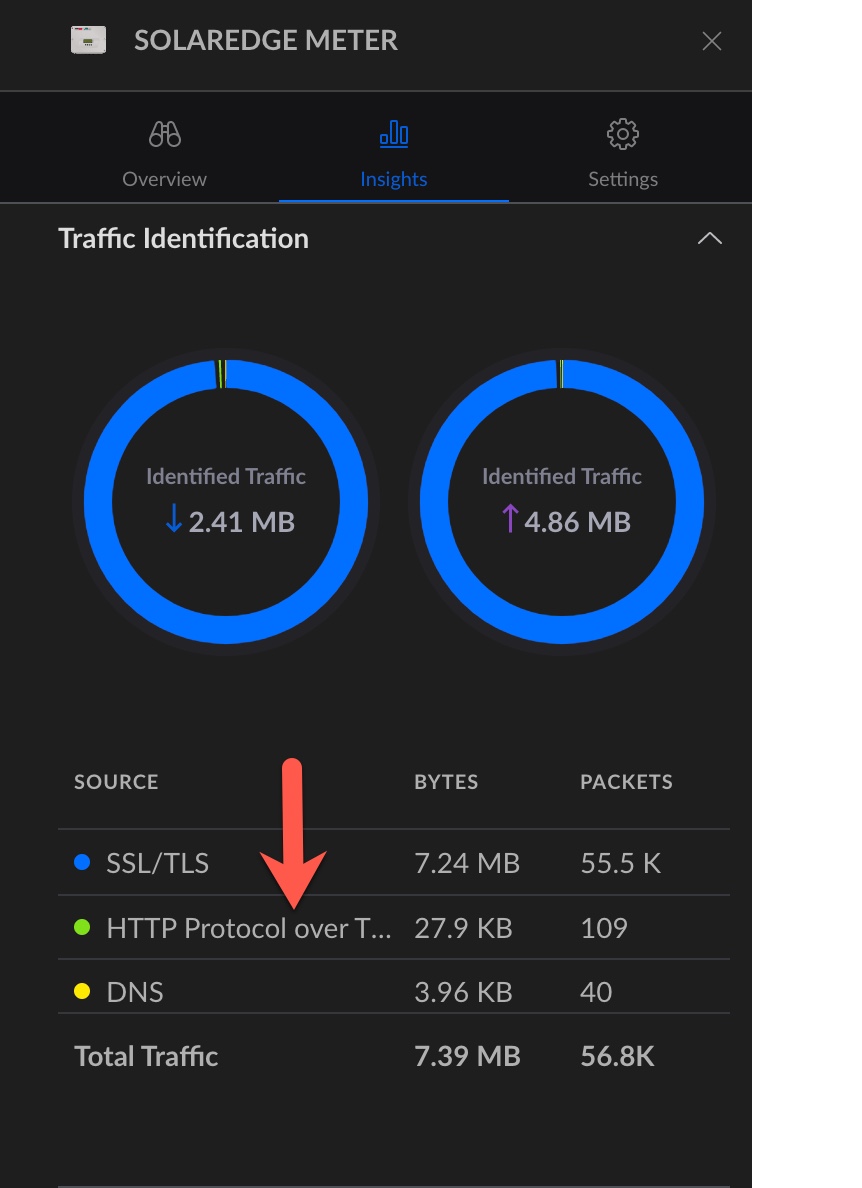Image resolution: width=862 pixels, height=1188 pixels.
Task: Click the SOLAREDGE METER title
Action: pyautogui.click(x=266, y=40)
